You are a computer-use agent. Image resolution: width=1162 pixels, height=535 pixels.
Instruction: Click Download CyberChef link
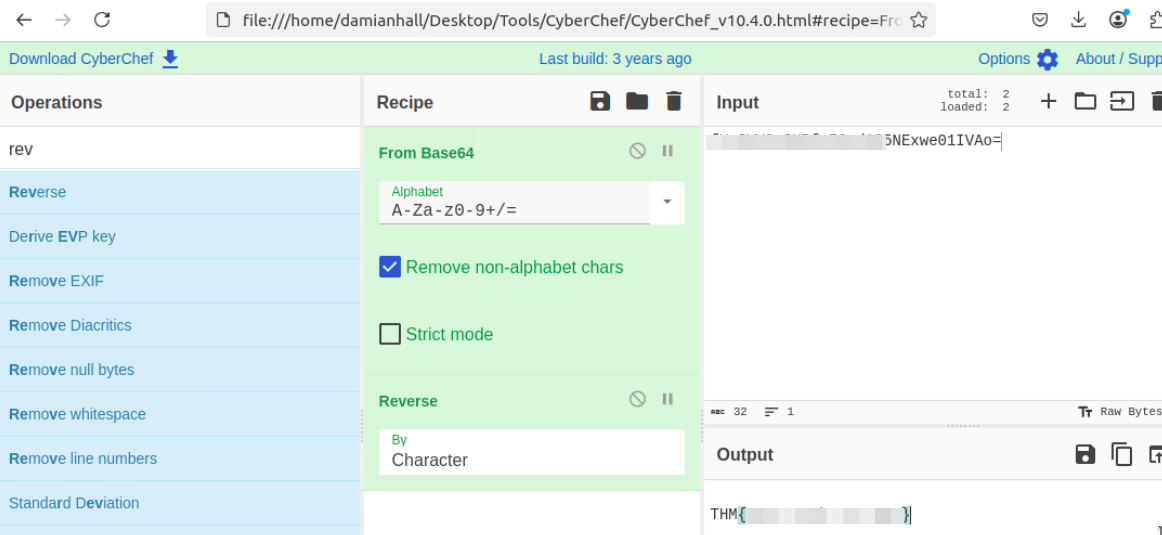tap(93, 59)
